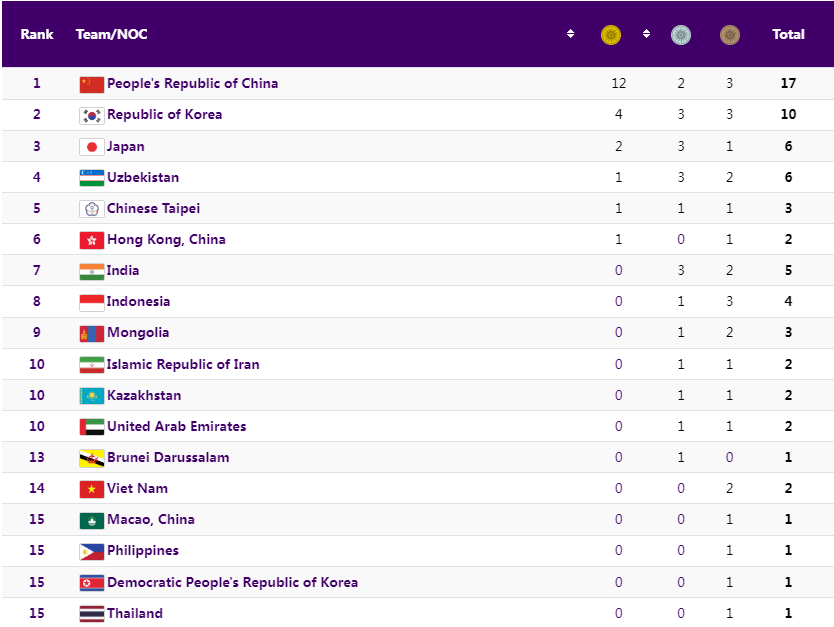Sort using arrows between gold and silver icons
This screenshot has height=627, width=834.
(x=646, y=34)
